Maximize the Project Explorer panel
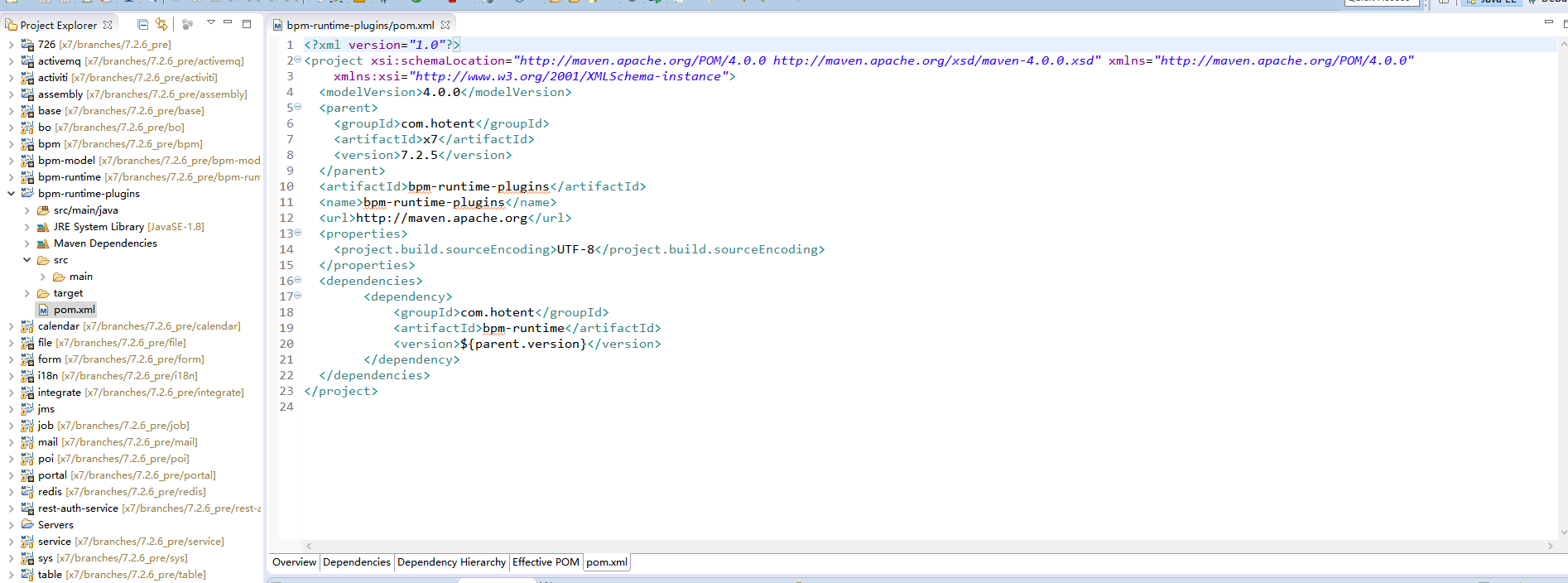The image size is (1568, 583). coord(247,24)
